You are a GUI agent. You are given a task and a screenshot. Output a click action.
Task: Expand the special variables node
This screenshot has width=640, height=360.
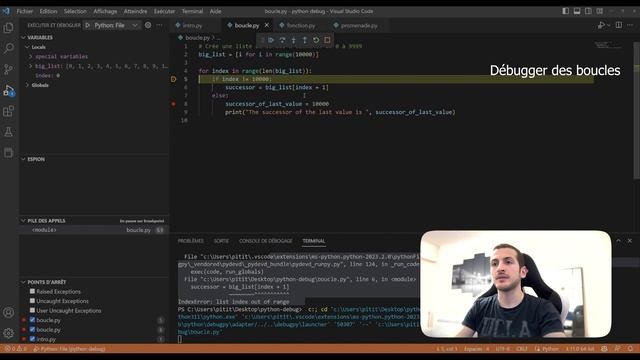30,57
